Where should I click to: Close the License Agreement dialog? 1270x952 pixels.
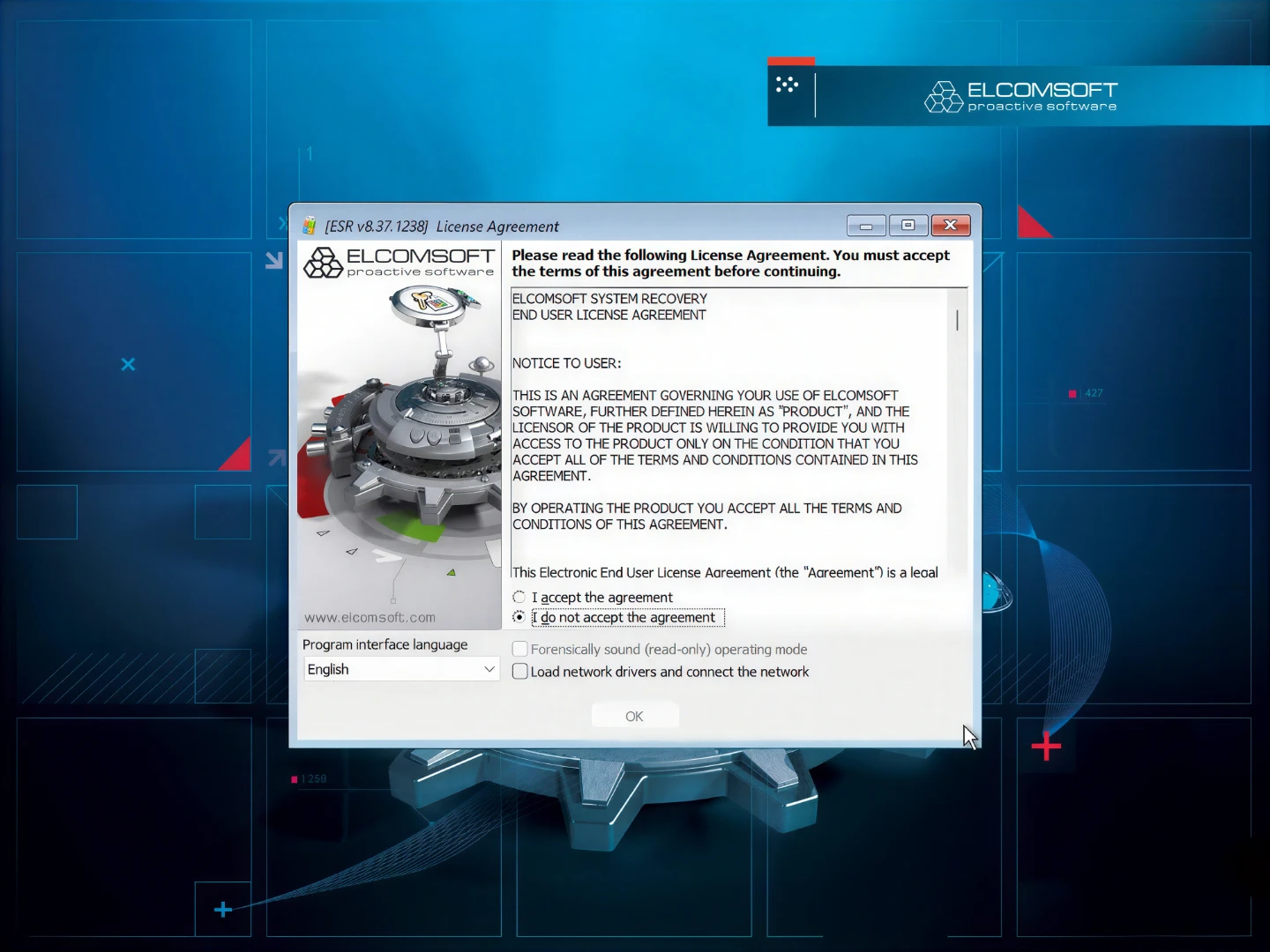pos(951,226)
